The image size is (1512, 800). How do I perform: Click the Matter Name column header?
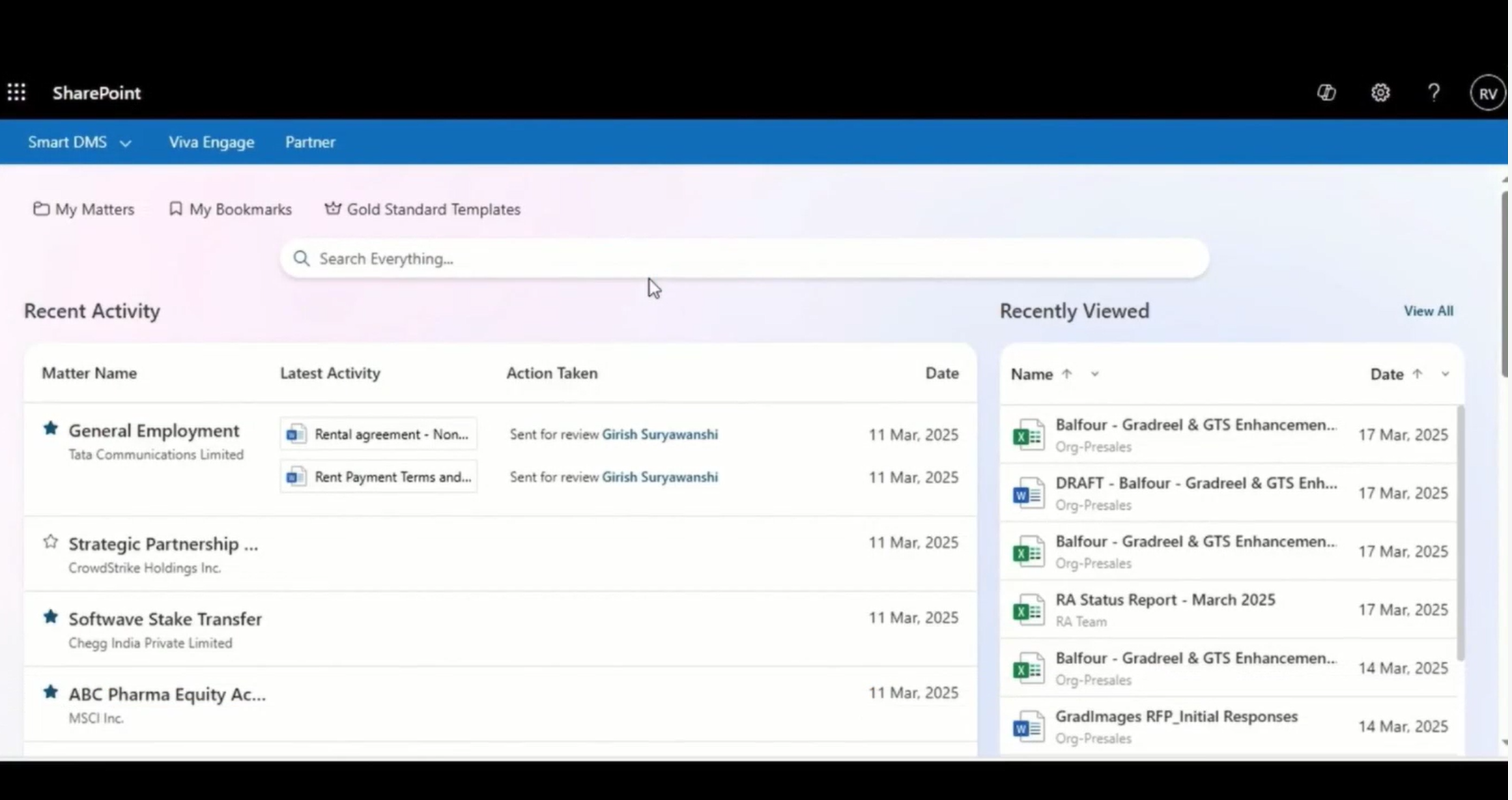(x=89, y=373)
